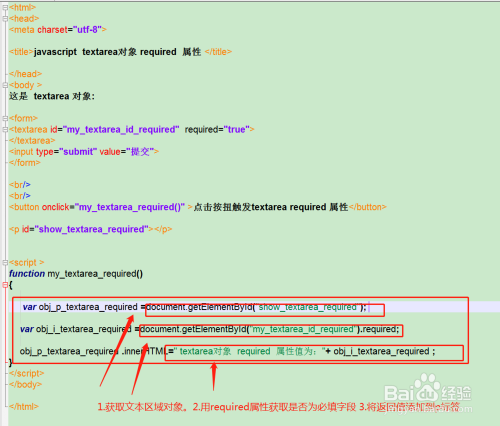Viewport: 500px width, 426px height.
Task: Click the closing </textarea> tag
Action: coord(32,141)
